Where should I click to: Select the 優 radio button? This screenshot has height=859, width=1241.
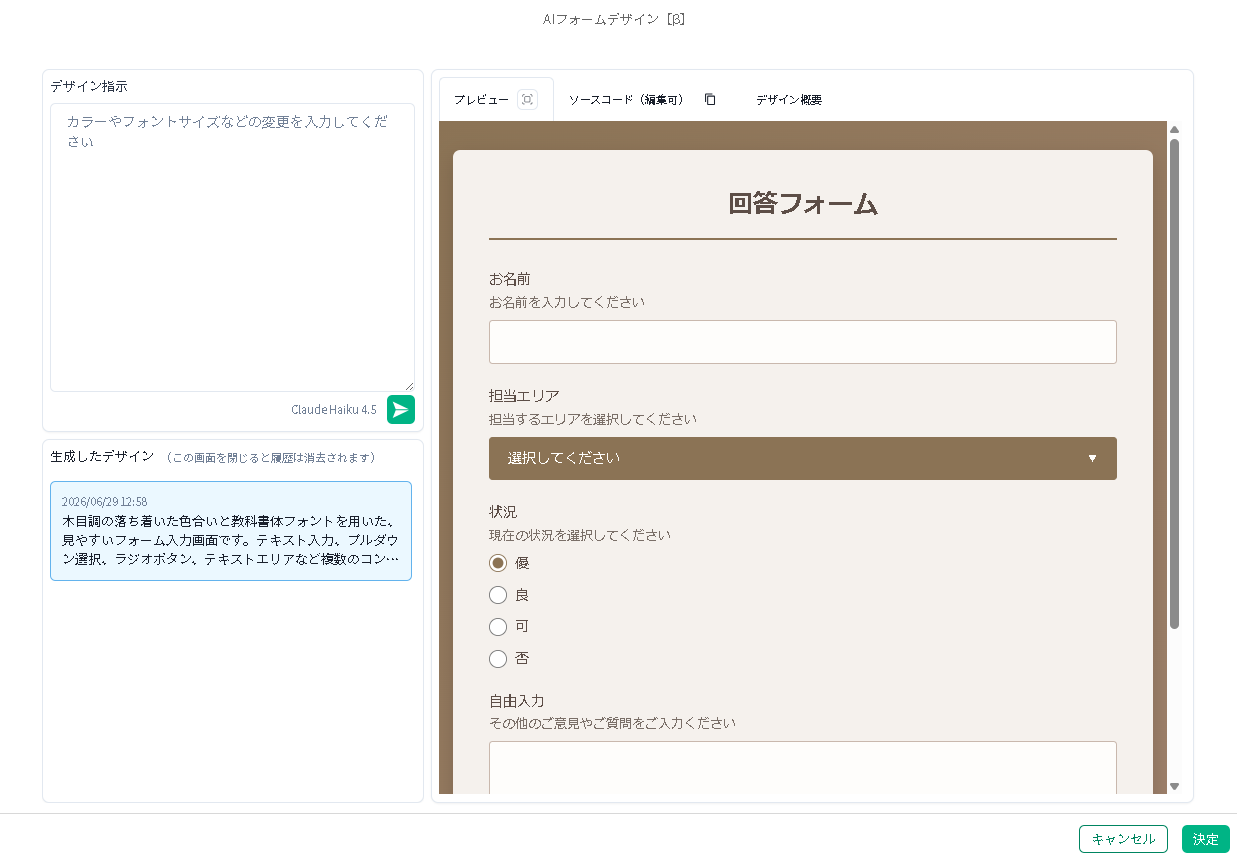tap(498, 563)
